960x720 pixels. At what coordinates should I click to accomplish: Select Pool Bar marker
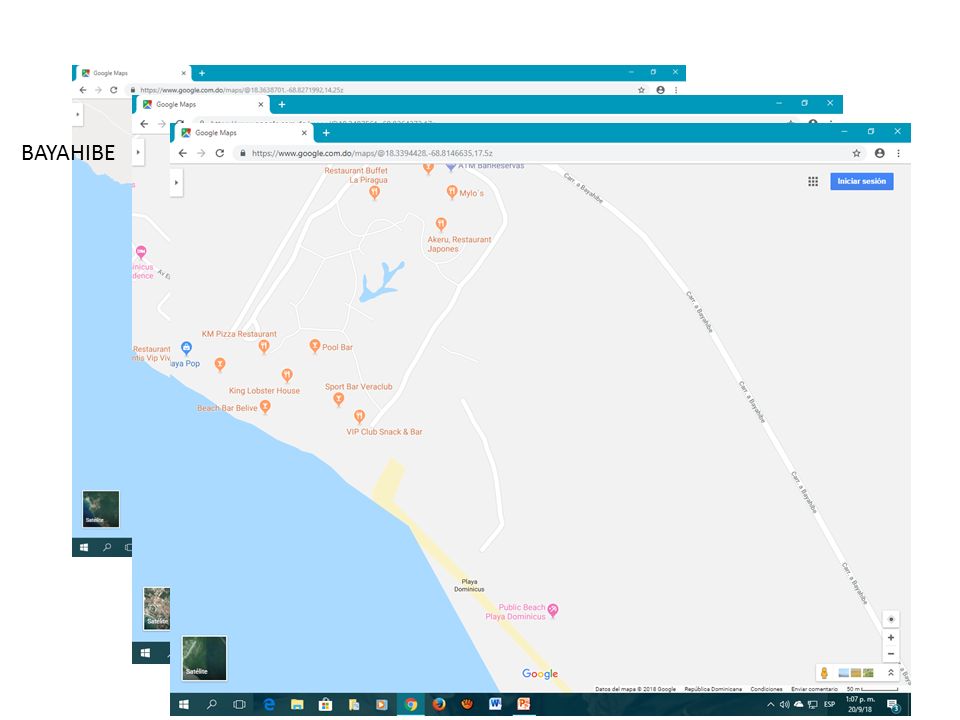point(315,347)
